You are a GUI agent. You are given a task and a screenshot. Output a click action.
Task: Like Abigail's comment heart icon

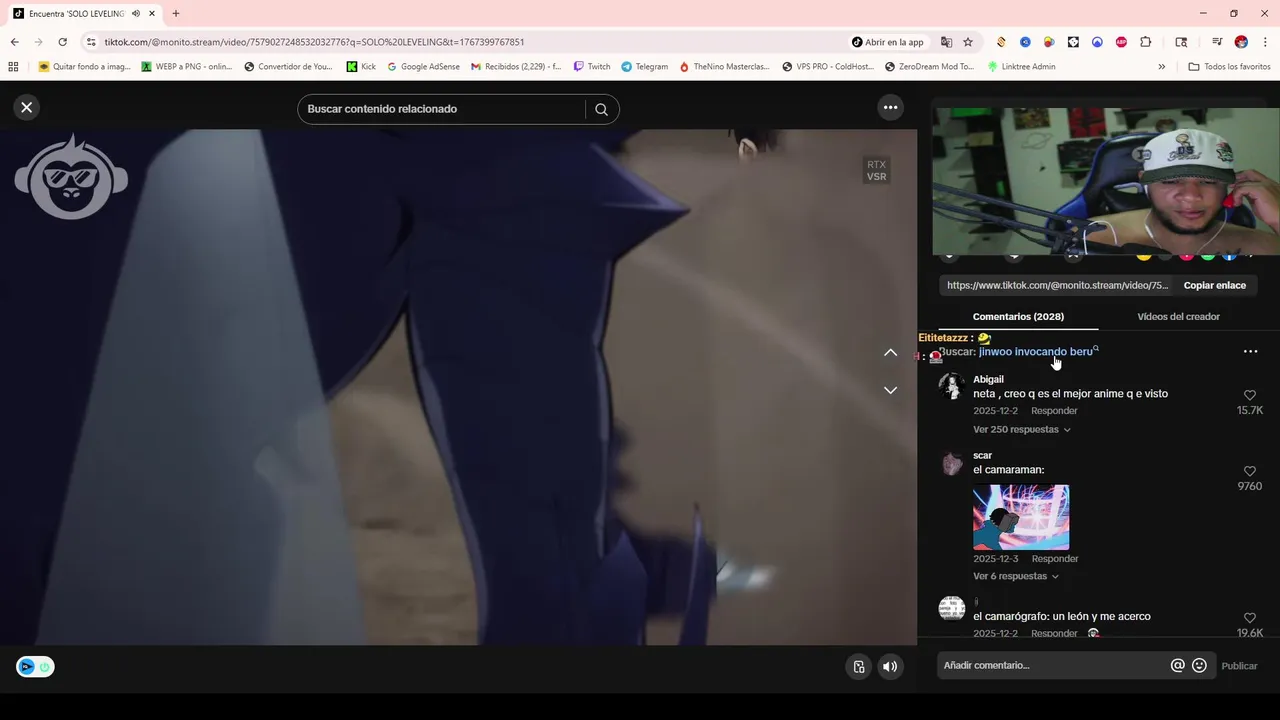[x=1249, y=395]
